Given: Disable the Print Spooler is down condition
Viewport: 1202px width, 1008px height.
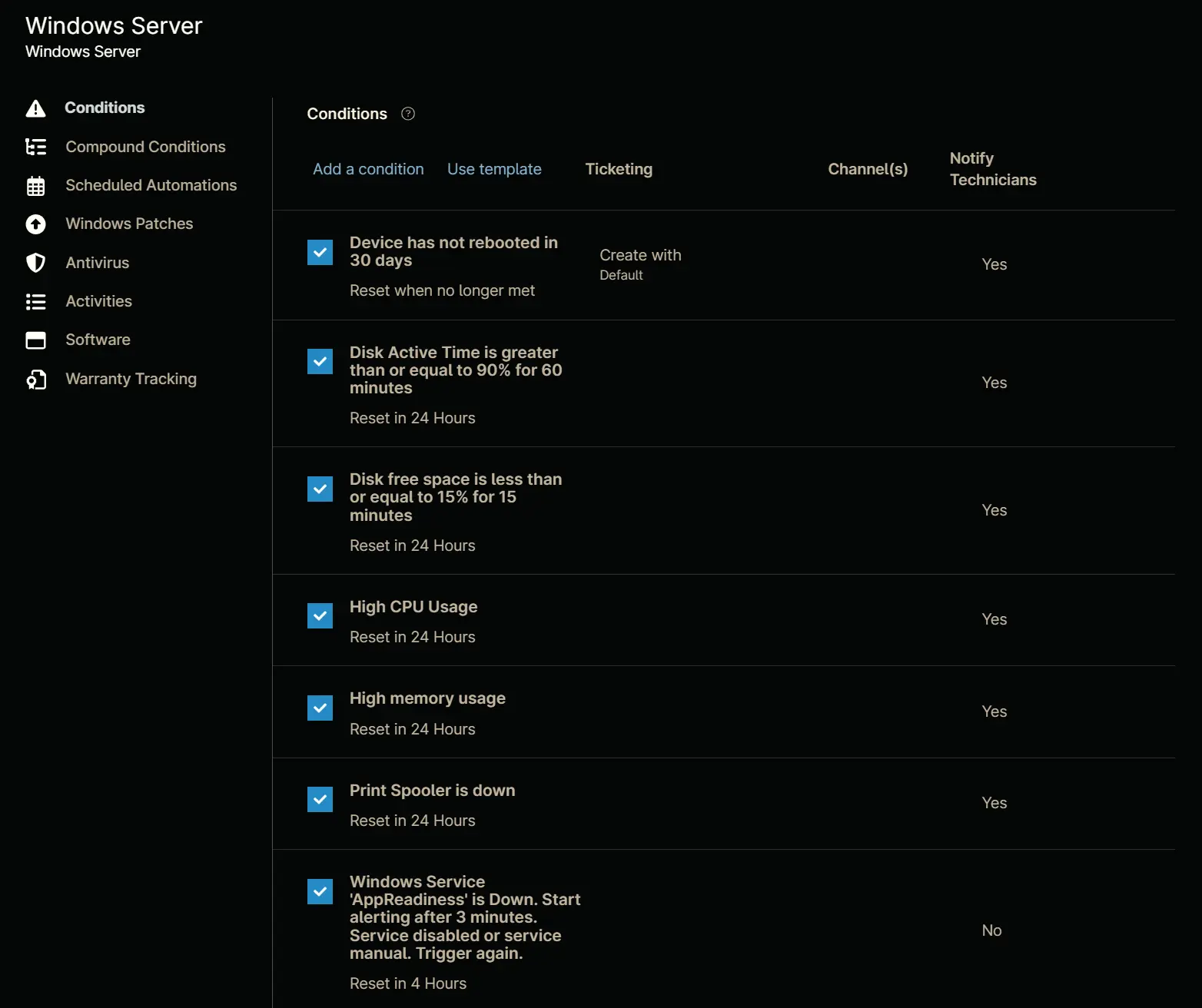Looking at the screenshot, I should pyautogui.click(x=320, y=799).
